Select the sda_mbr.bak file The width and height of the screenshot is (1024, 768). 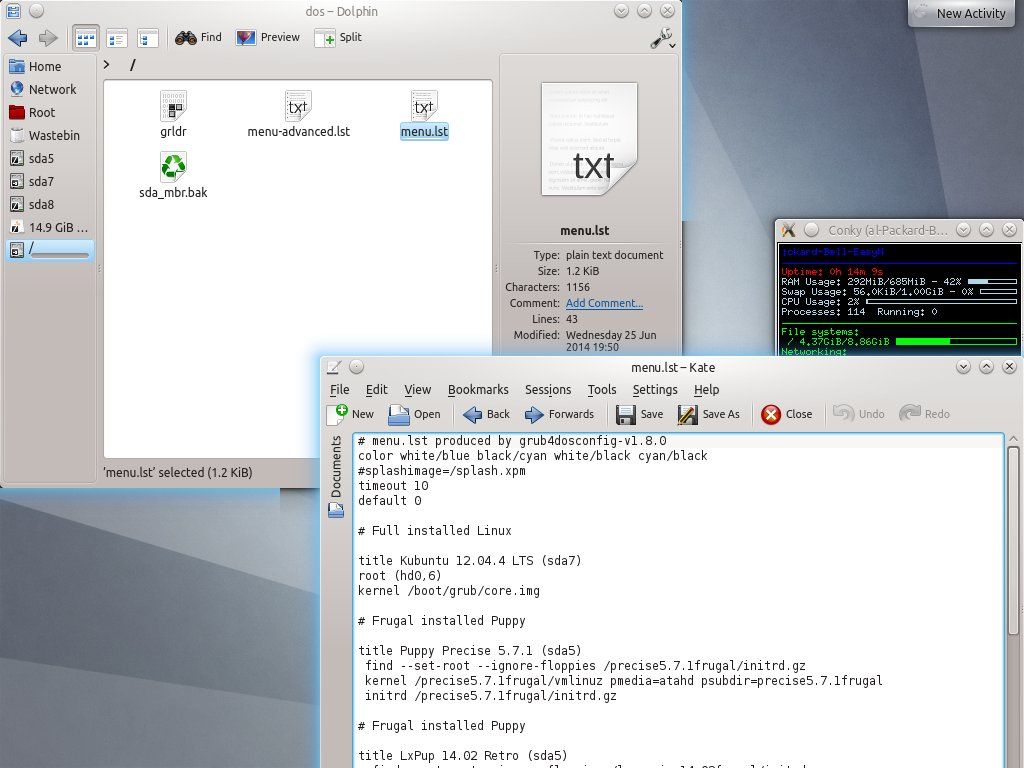pos(173,176)
